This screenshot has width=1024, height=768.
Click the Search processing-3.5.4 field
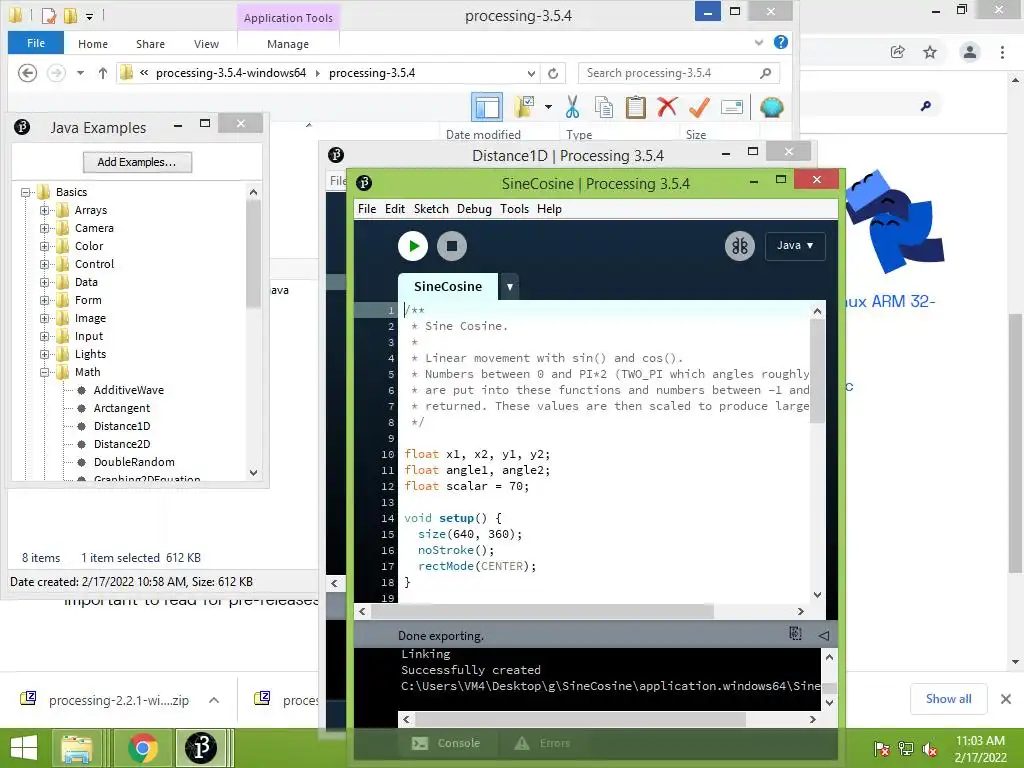(679, 73)
